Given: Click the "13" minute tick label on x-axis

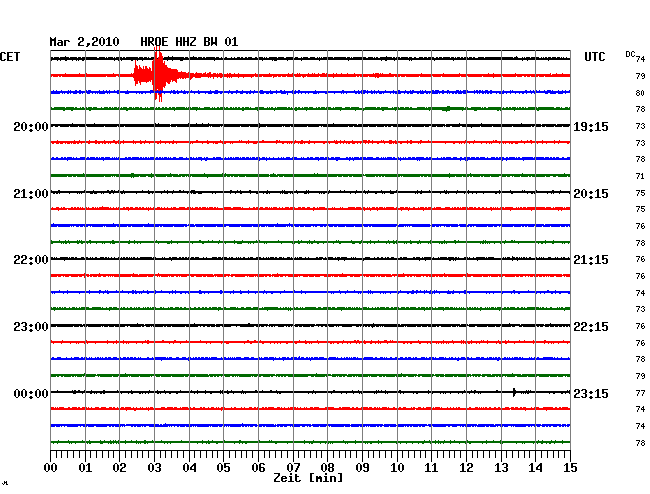Looking at the screenshot, I should 501,467.
